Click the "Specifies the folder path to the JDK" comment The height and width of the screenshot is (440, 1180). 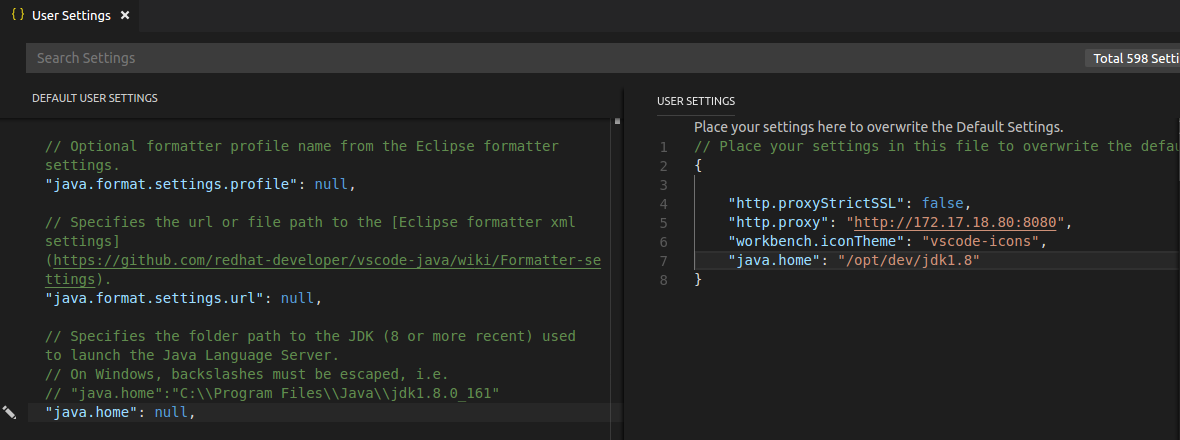(x=310, y=345)
